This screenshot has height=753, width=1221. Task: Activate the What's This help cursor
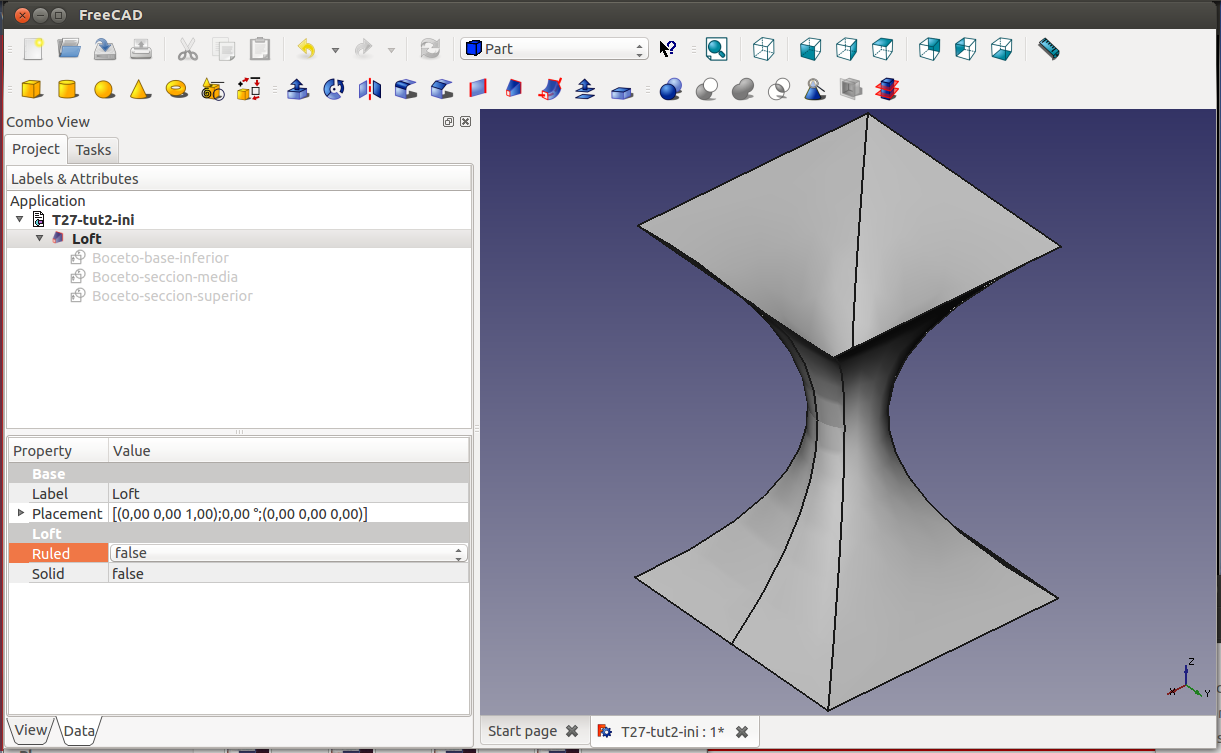668,49
